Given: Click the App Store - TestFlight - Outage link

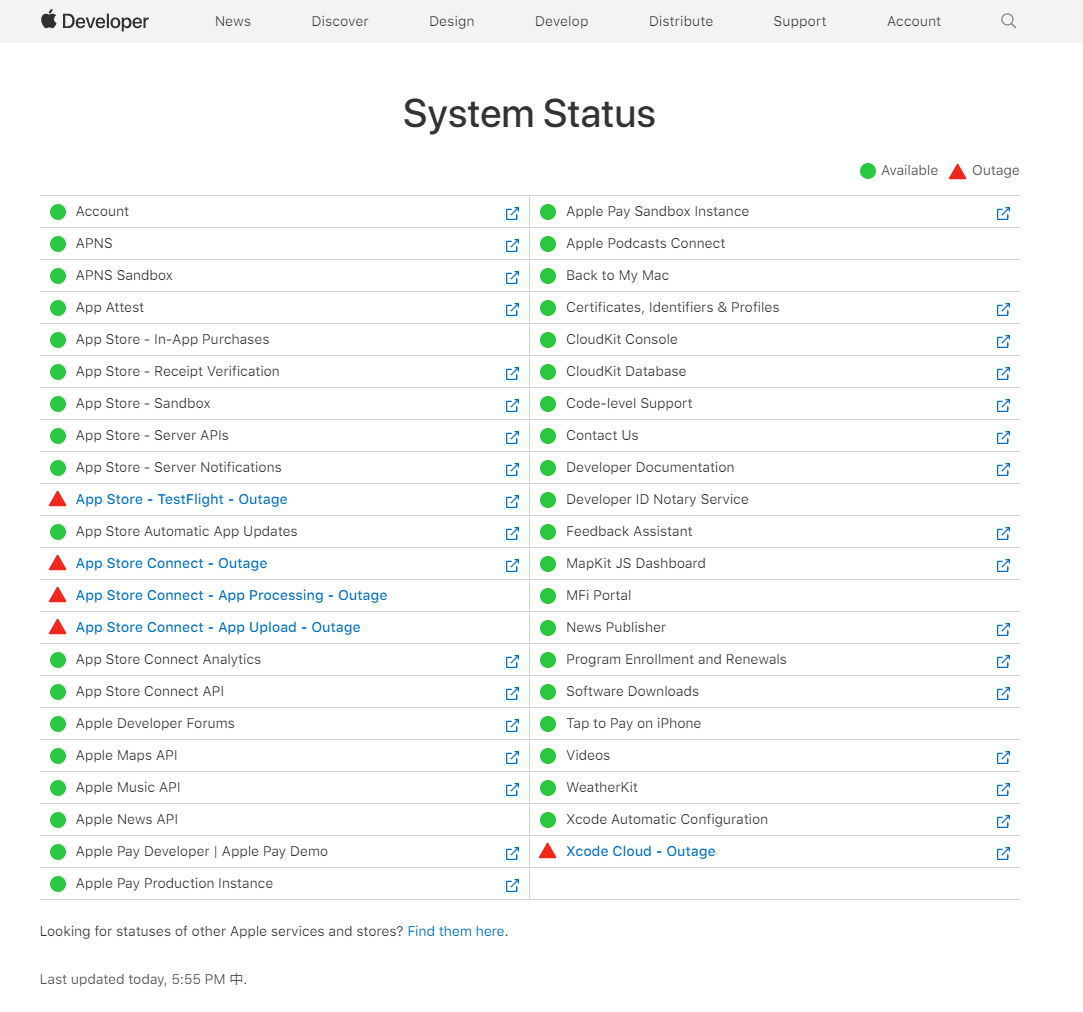Looking at the screenshot, I should 181,499.
